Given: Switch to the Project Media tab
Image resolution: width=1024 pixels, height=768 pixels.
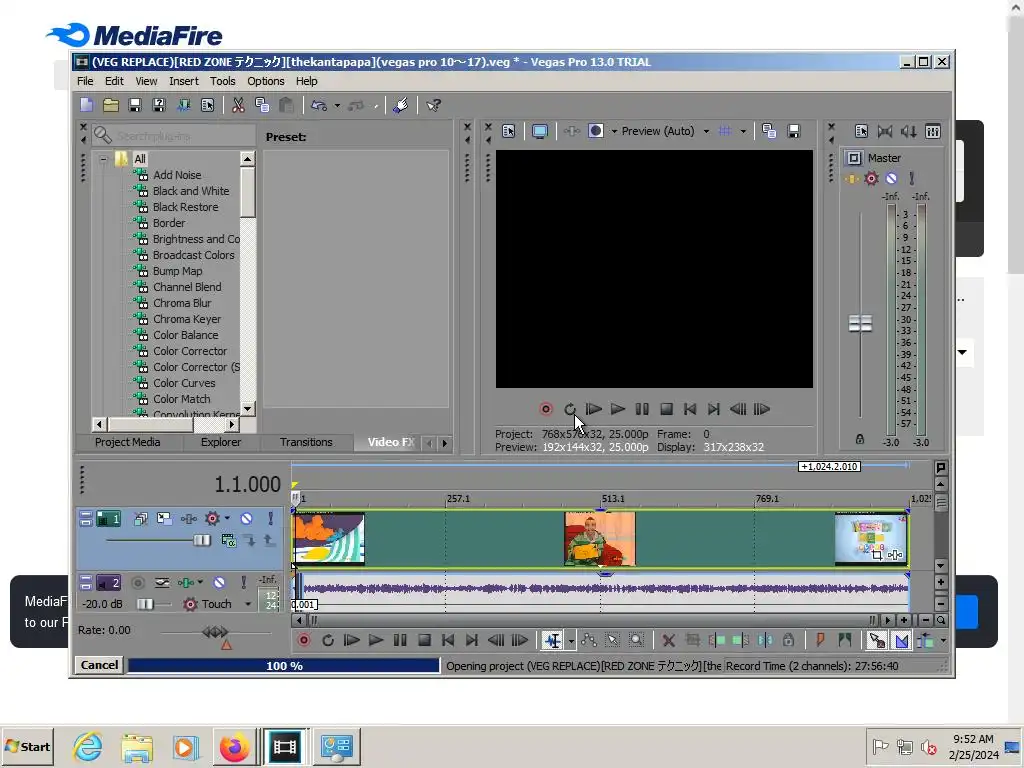Looking at the screenshot, I should tap(127, 442).
